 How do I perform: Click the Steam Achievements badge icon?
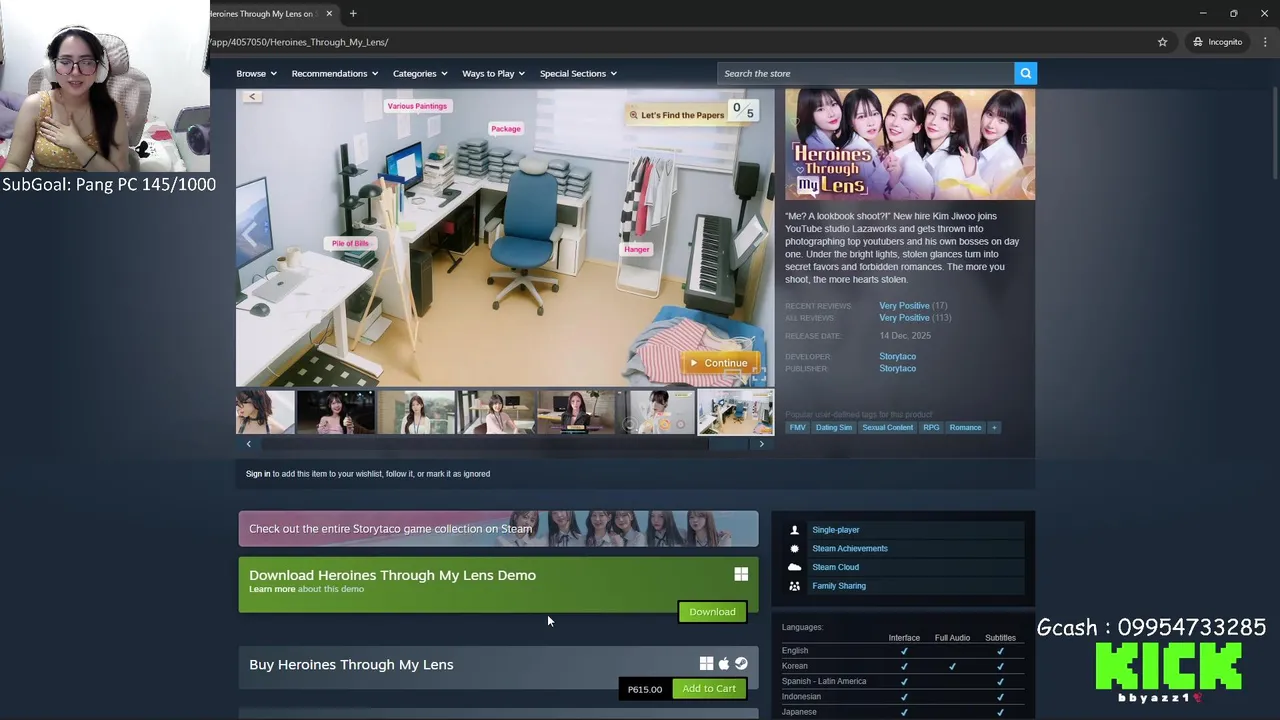click(x=795, y=548)
